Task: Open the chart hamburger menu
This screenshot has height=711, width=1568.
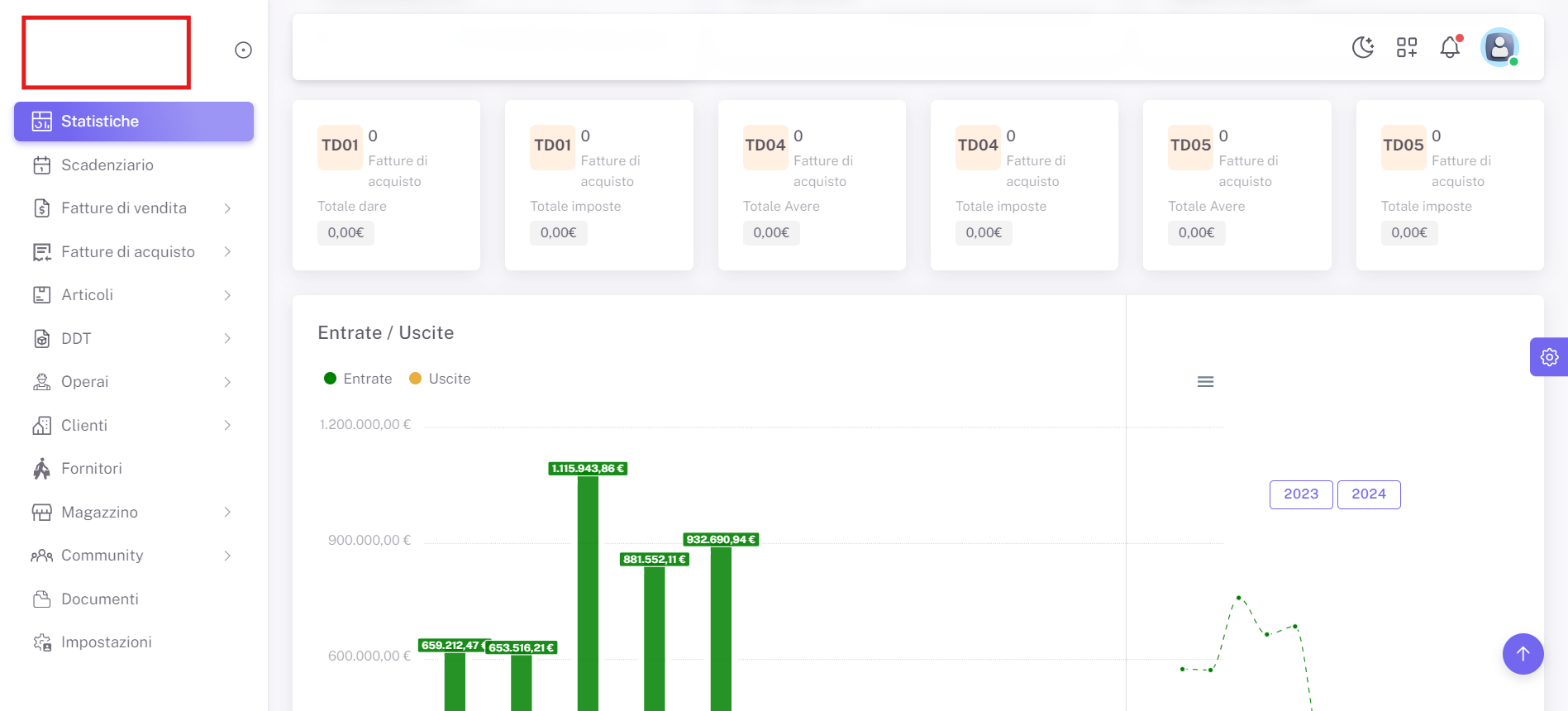Action: coord(1205,382)
